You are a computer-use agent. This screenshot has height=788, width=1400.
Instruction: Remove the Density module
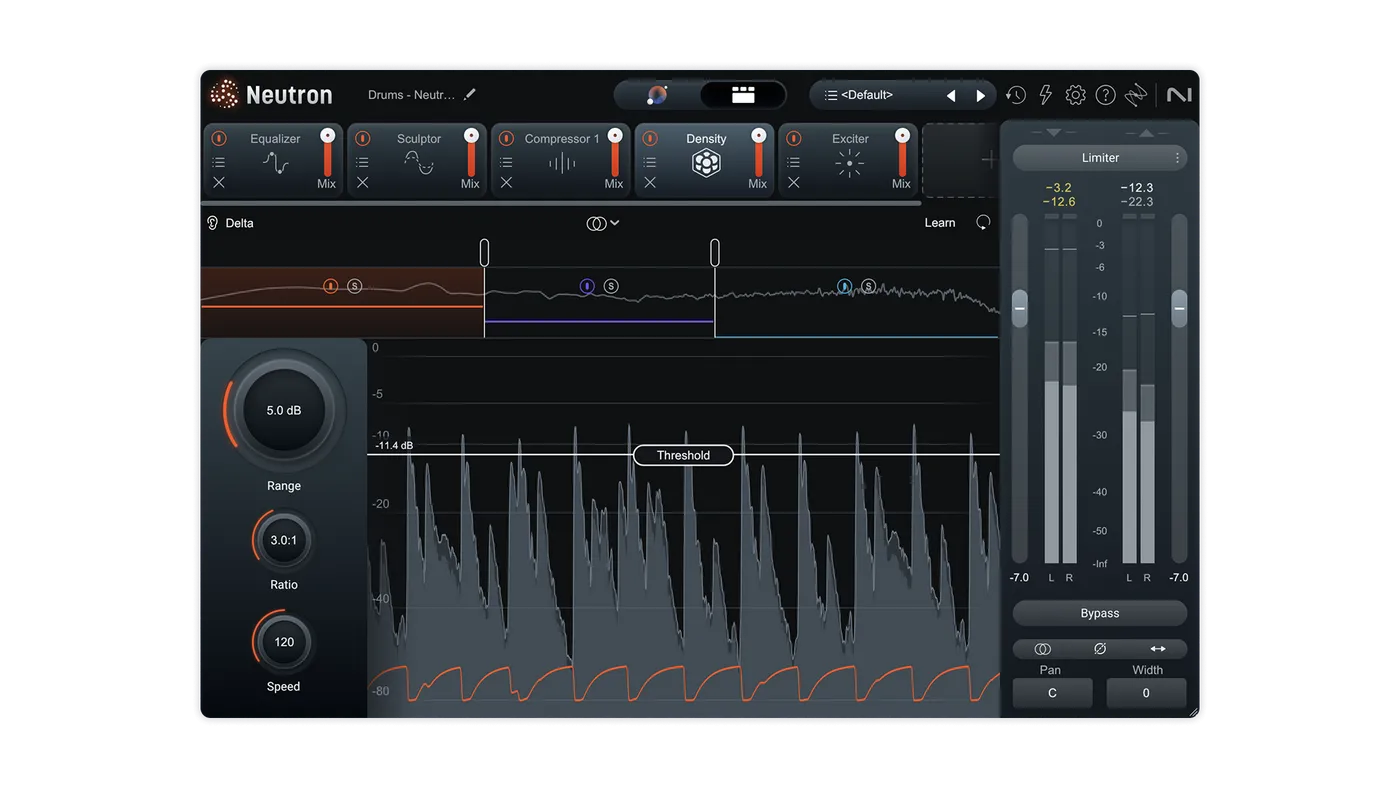tap(650, 183)
